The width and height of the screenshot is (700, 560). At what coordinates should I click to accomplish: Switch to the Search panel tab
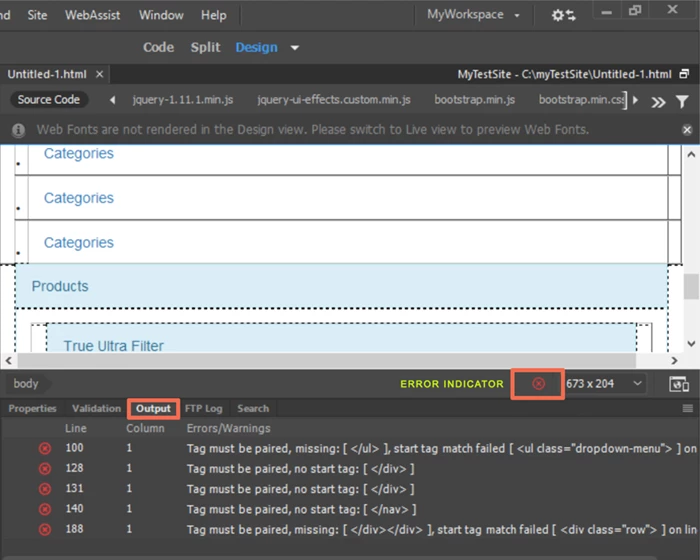point(253,409)
